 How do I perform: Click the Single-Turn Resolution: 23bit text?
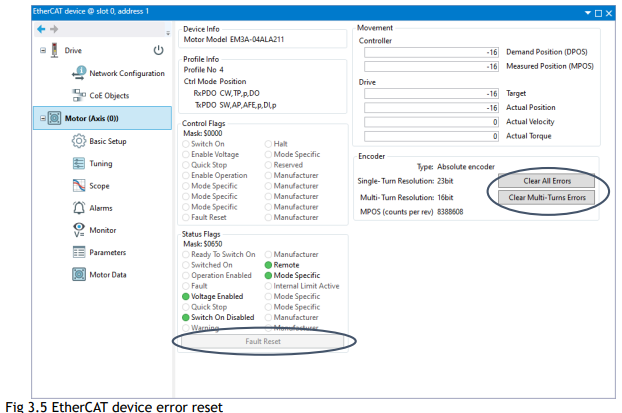tap(405, 181)
